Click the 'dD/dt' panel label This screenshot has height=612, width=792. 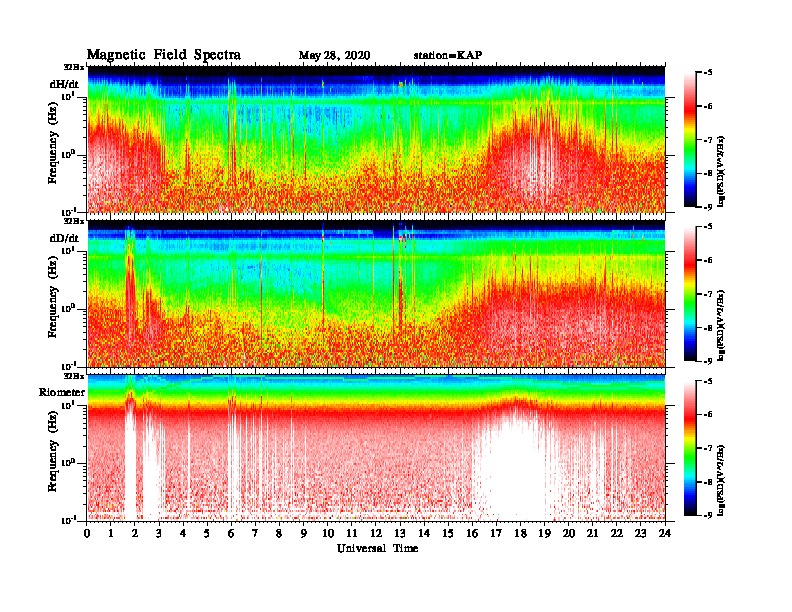click(x=64, y=238)
